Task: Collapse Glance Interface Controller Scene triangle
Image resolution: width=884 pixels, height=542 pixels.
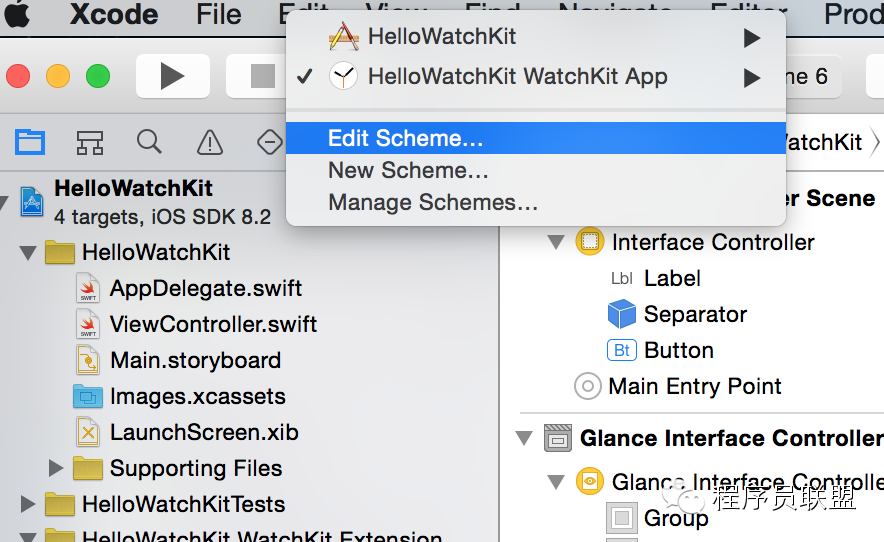Action: [524, 438]
